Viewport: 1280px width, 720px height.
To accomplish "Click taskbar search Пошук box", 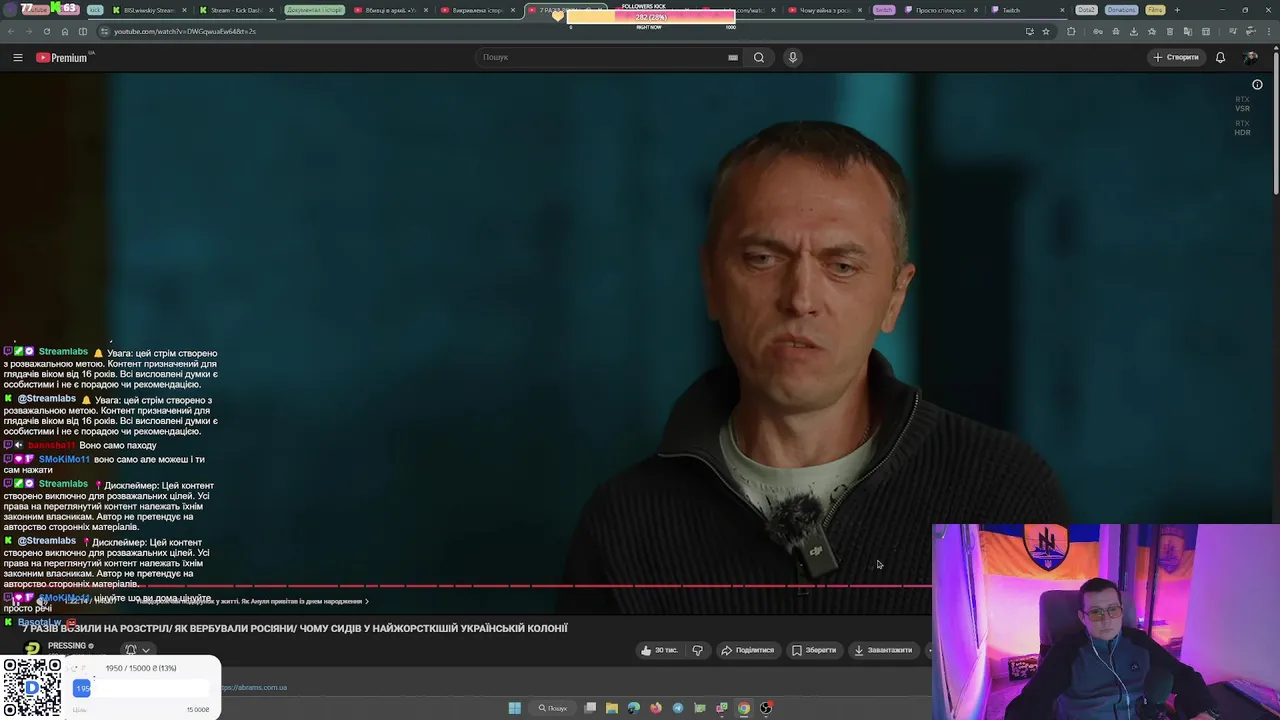I will pos(553,708).
